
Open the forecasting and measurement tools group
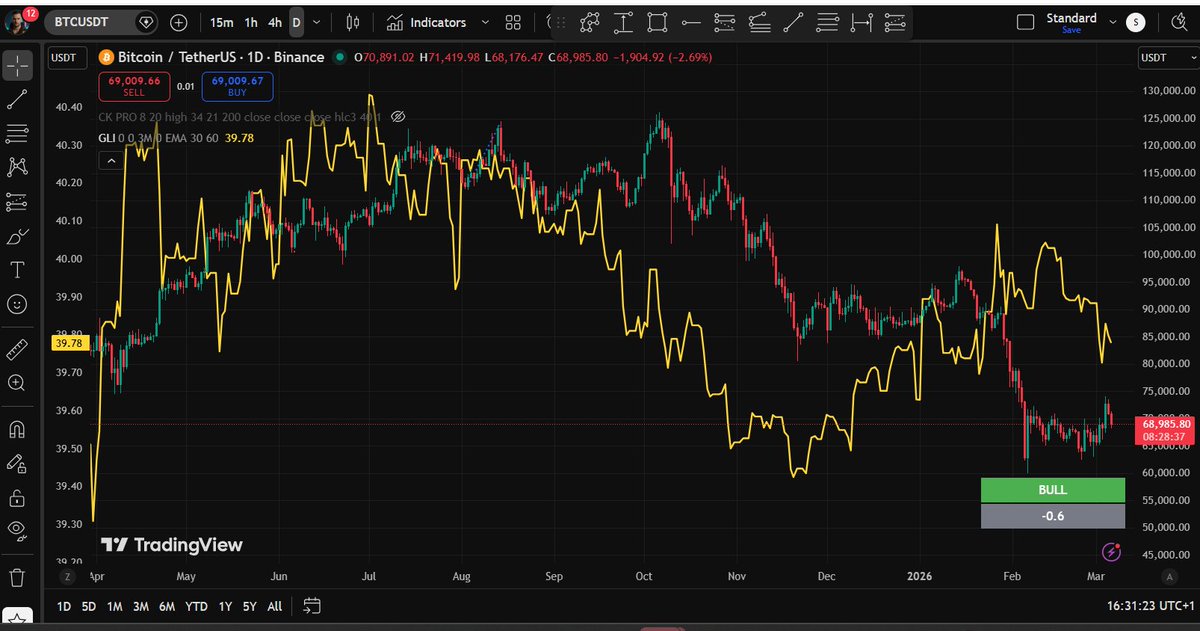[x=18, y=201]
